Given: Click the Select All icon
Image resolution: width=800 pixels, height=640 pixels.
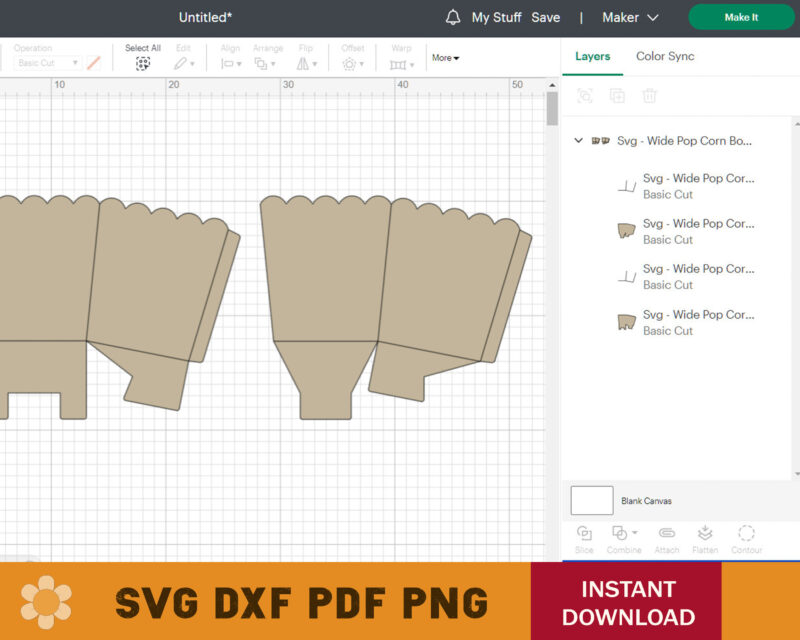Looking at the screenshot, I should point(142,62).
